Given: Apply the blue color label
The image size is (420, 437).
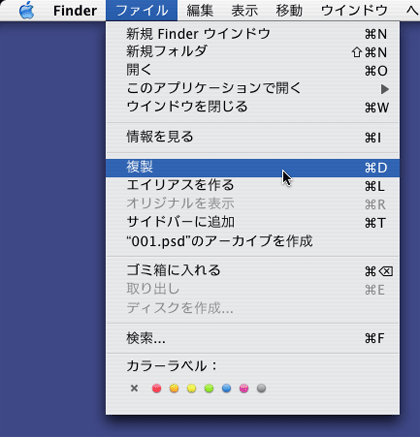Looking at the screenshot, I should click(227, 388).
